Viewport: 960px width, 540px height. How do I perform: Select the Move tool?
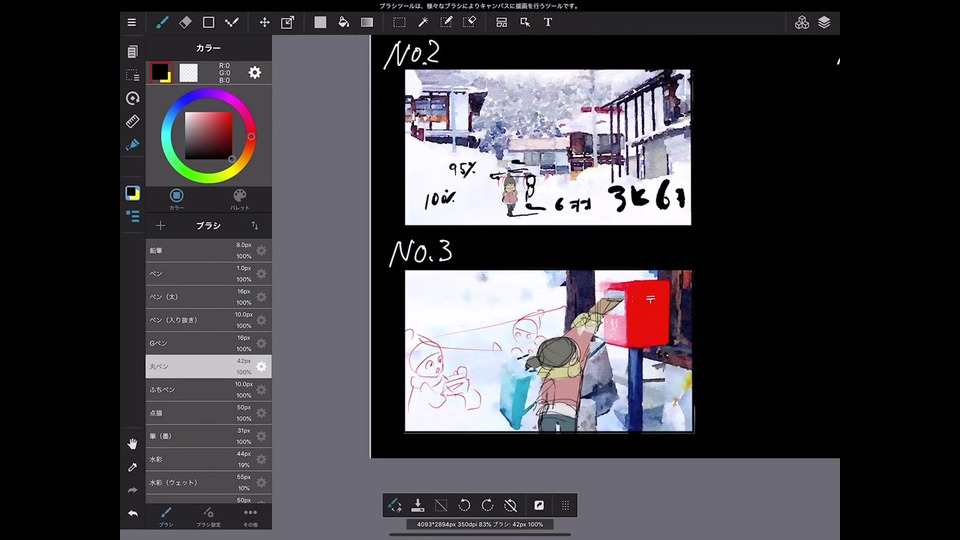(x=264, y=23)
